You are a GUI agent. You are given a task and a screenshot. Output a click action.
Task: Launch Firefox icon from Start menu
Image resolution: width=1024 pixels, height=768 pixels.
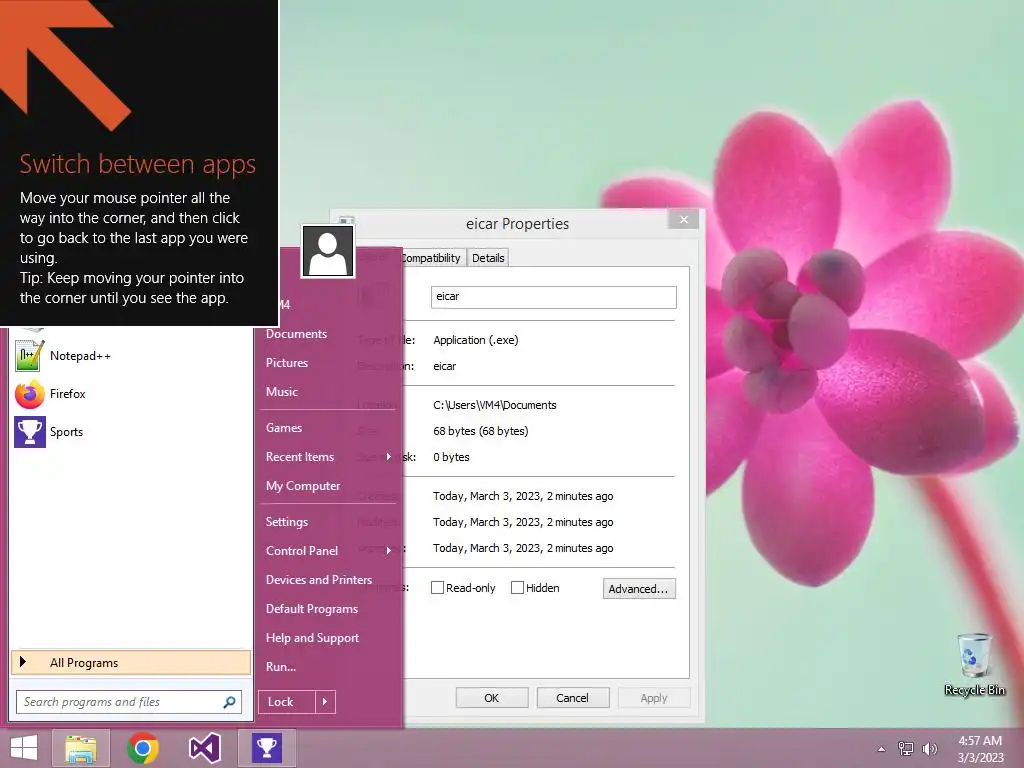[29, 394]
